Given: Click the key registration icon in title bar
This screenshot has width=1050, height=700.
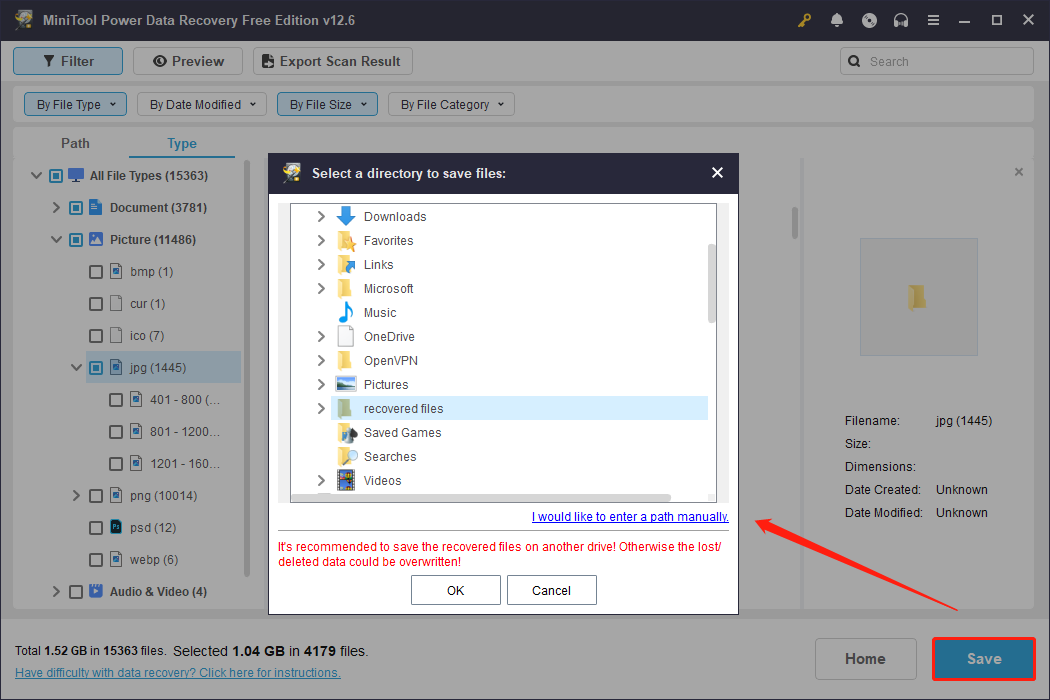Looking at the screenshot, I should pyautogui.click(x=804, y=19).
